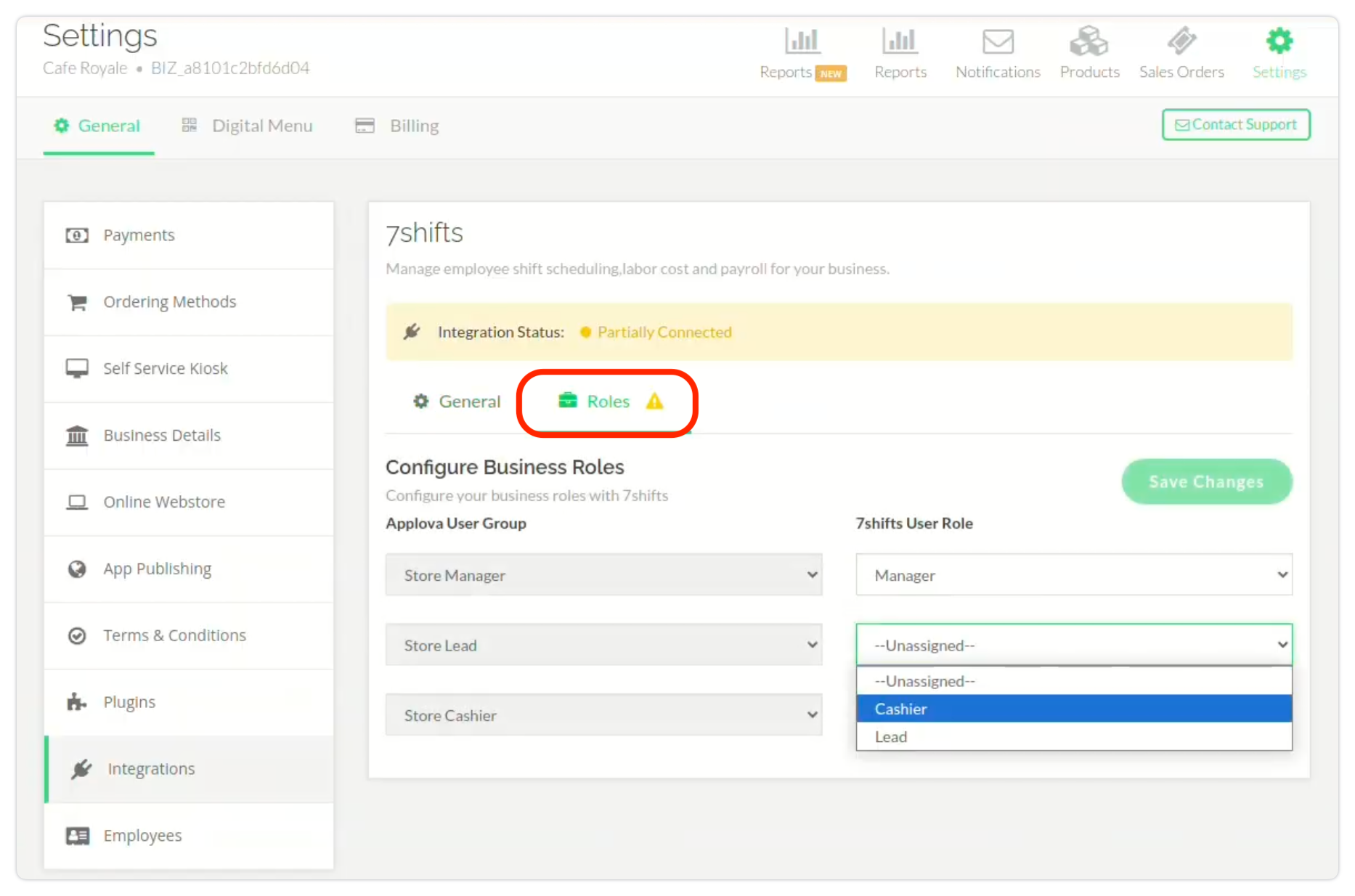Open Payments settings in sidebar
This screenshot has height=896, width=1355.
pos(189,235)
